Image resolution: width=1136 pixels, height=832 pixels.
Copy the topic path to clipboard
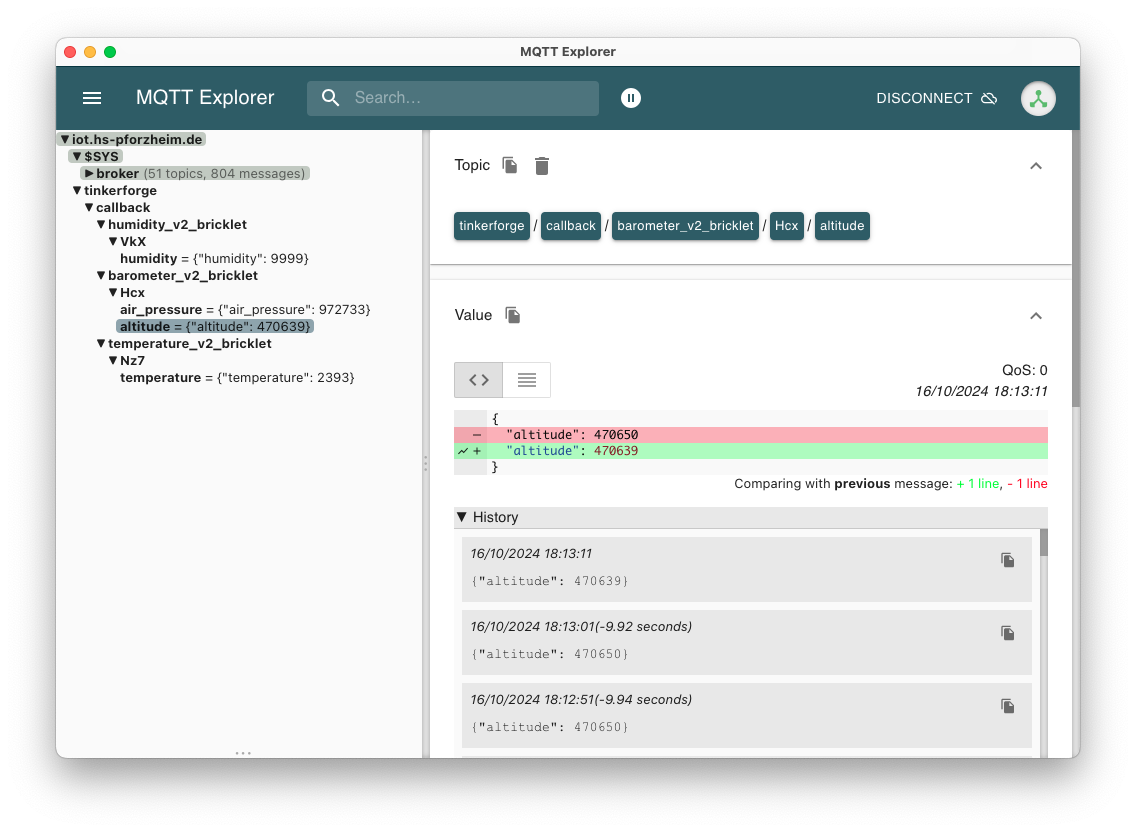(509, 165)
